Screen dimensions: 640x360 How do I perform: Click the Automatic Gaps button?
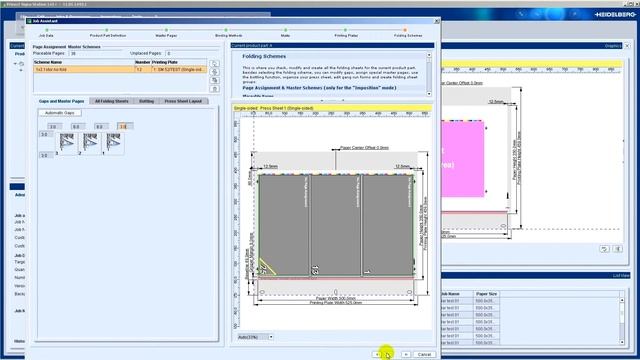coord(60,113)
